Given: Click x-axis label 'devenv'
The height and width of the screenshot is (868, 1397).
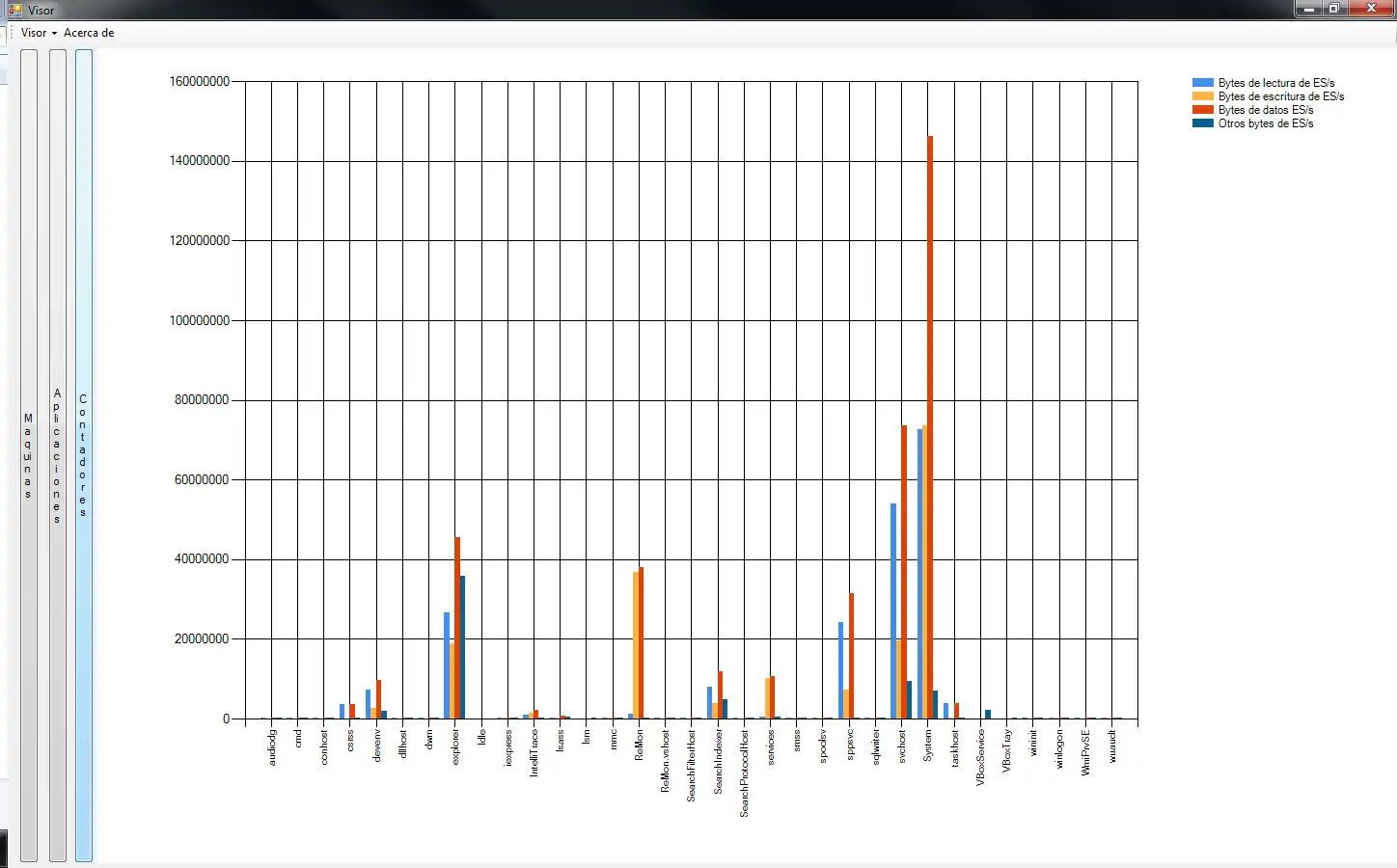Looking at the screenshot, I should tap(377, 746).
